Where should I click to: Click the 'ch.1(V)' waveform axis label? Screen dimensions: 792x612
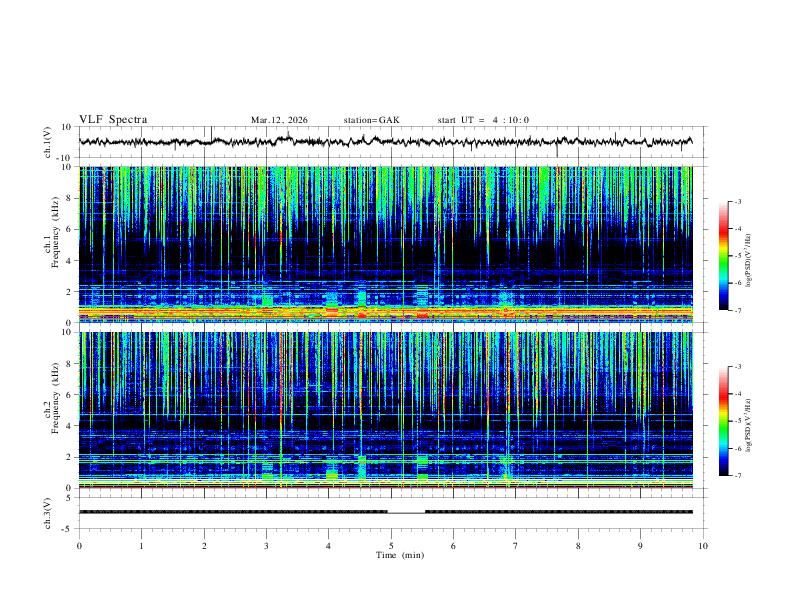(x=48, y=142)
